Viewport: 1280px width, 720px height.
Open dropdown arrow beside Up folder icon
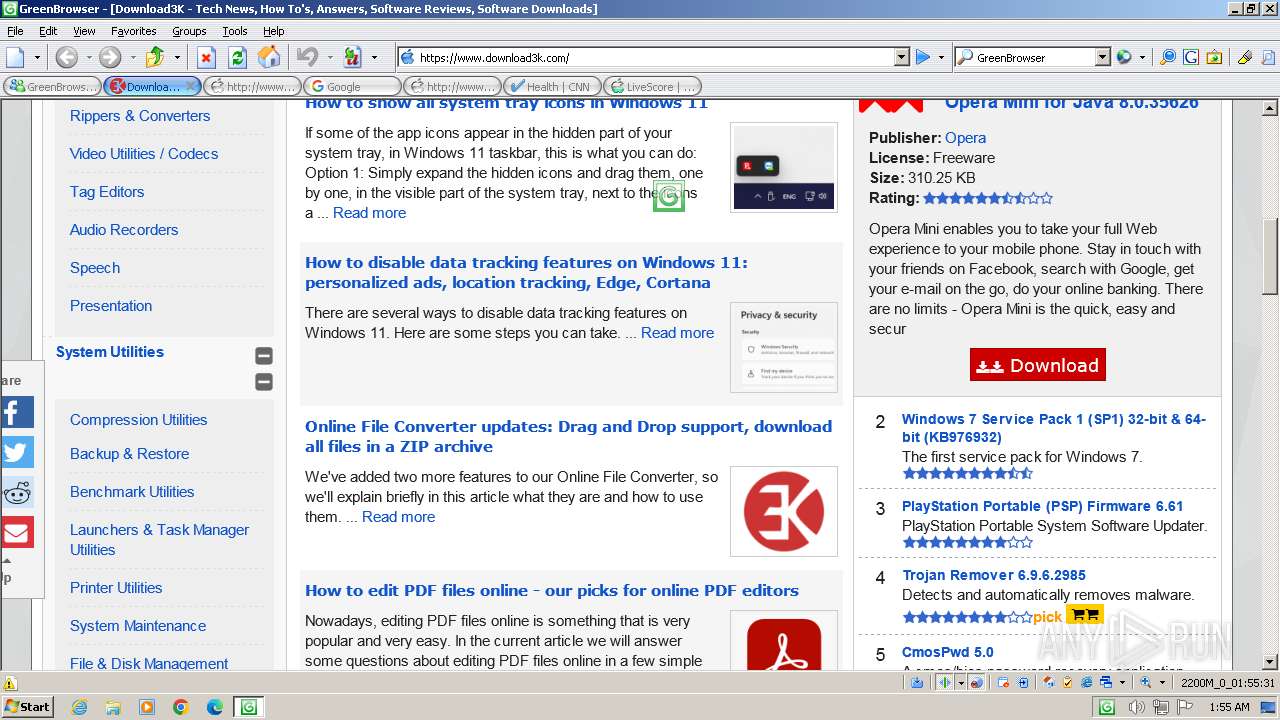pos(176,57)
